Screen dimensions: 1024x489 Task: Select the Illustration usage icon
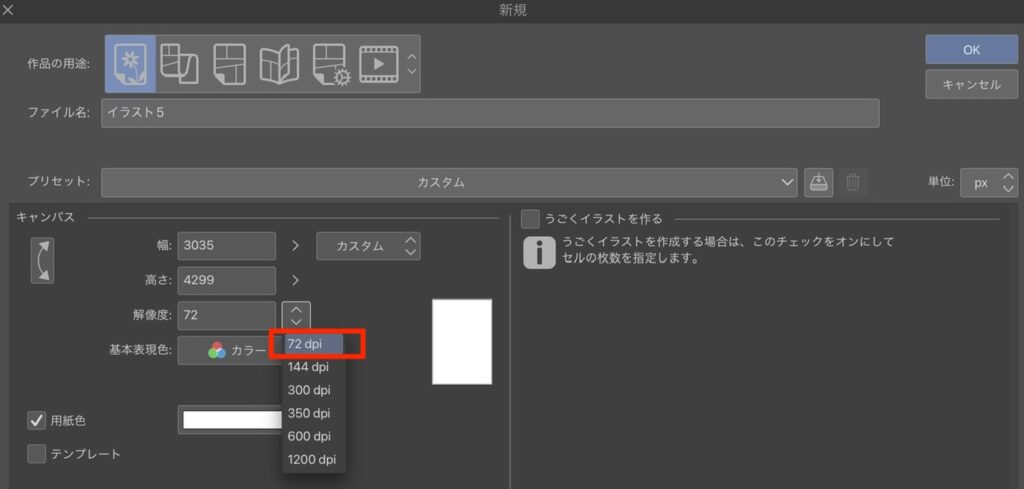pos(131,63)
